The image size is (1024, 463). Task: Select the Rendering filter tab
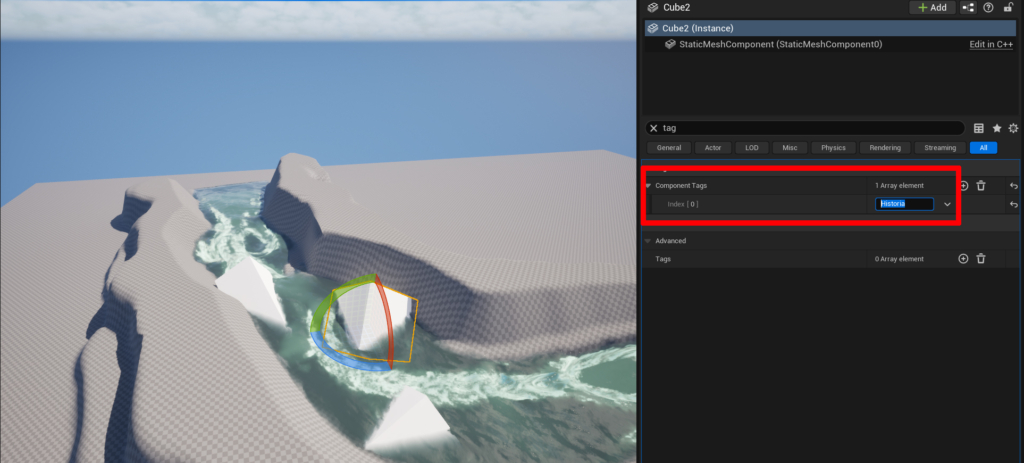pyautogui.click(x=884, y=148)
